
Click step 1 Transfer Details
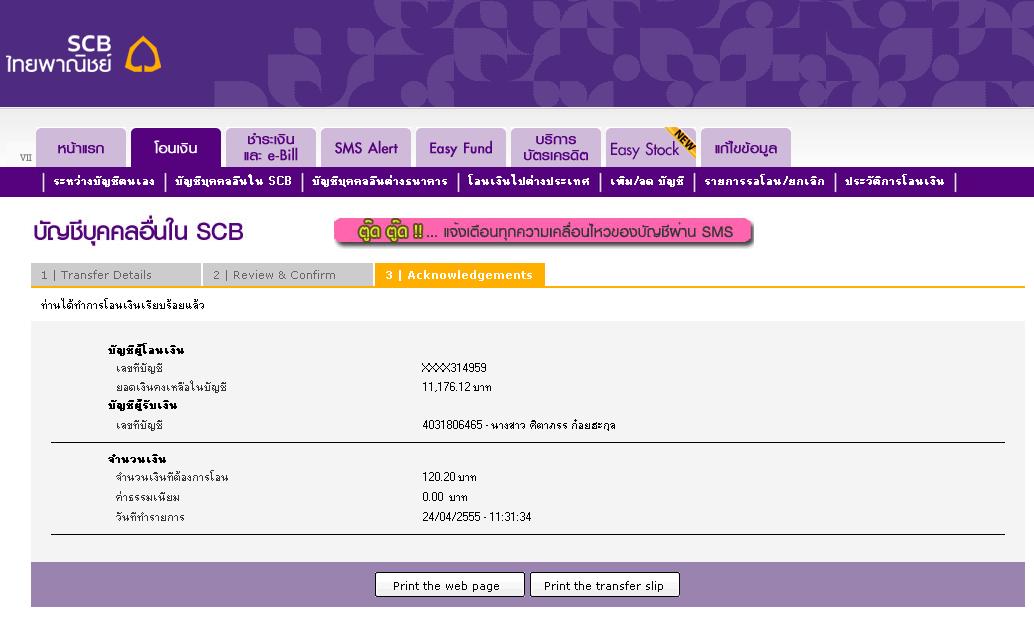(x=116, y=275)
